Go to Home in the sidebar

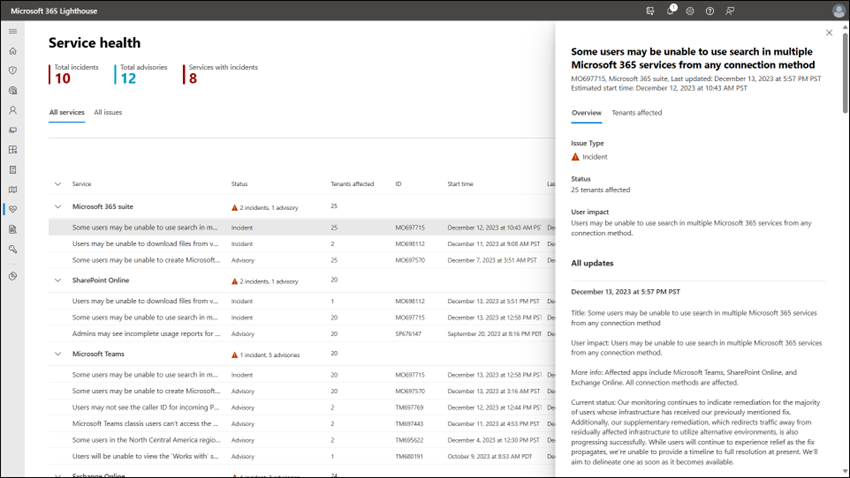pos(13,51)
